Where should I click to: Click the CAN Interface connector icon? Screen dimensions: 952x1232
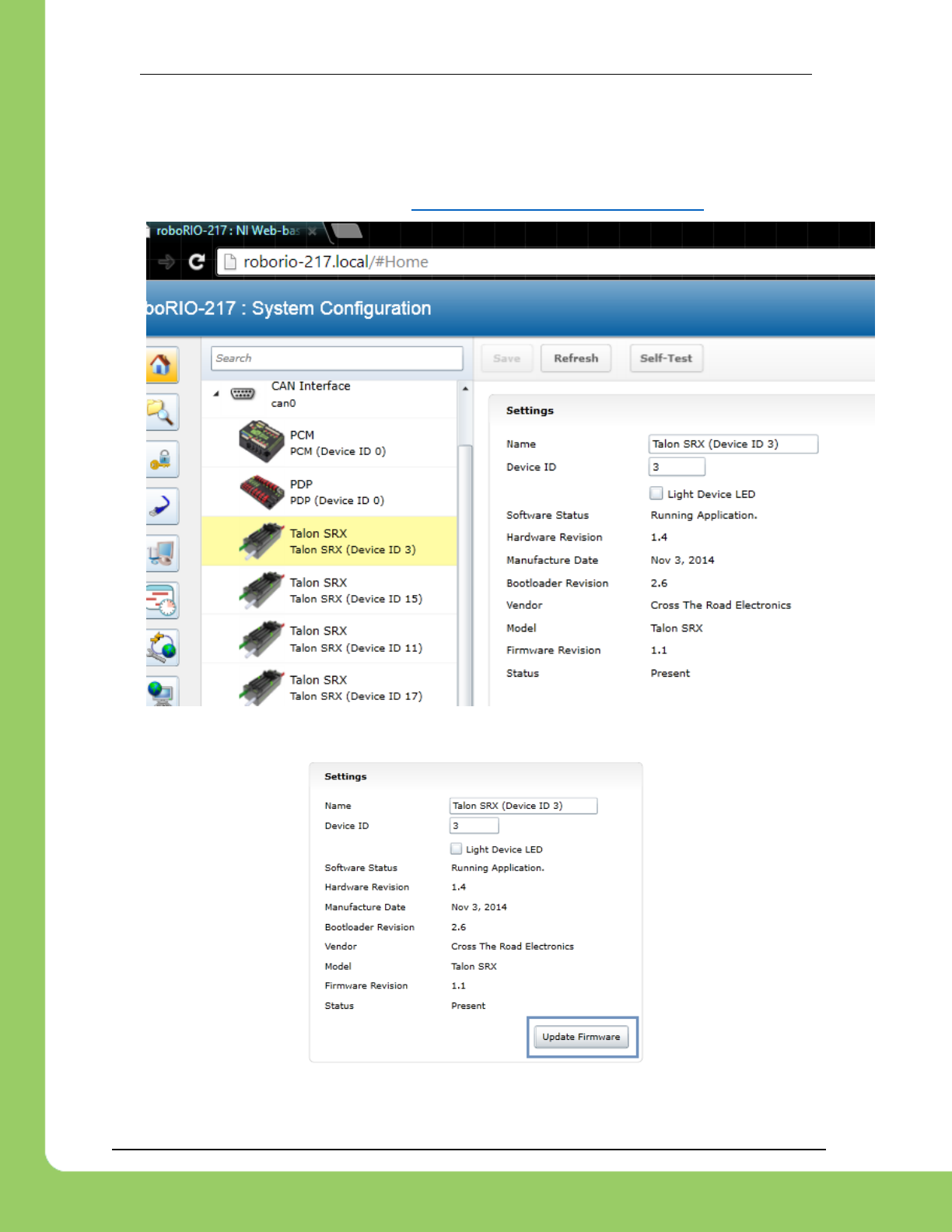coord(243,394)
